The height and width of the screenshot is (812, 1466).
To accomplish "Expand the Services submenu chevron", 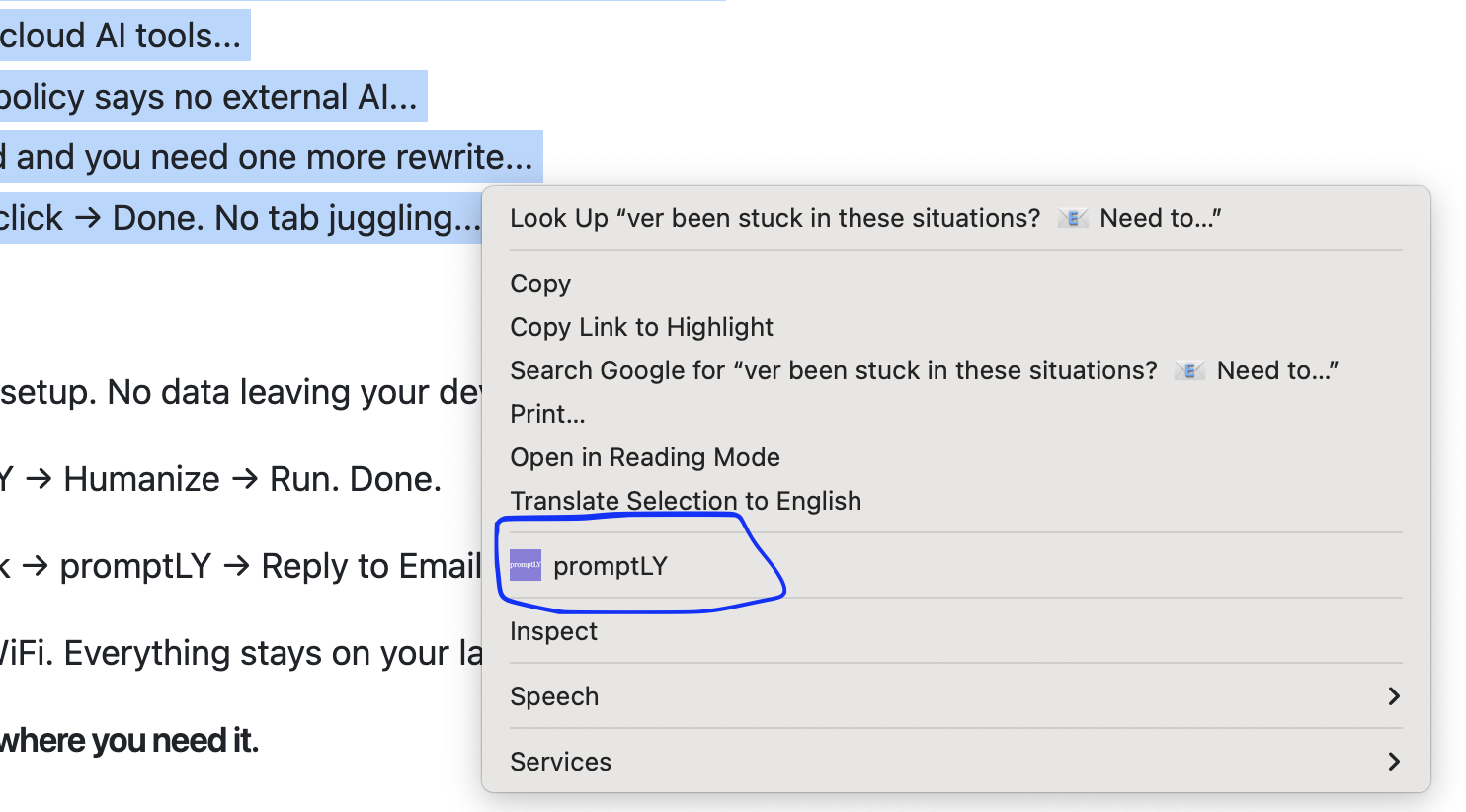I will point(1394,762).
